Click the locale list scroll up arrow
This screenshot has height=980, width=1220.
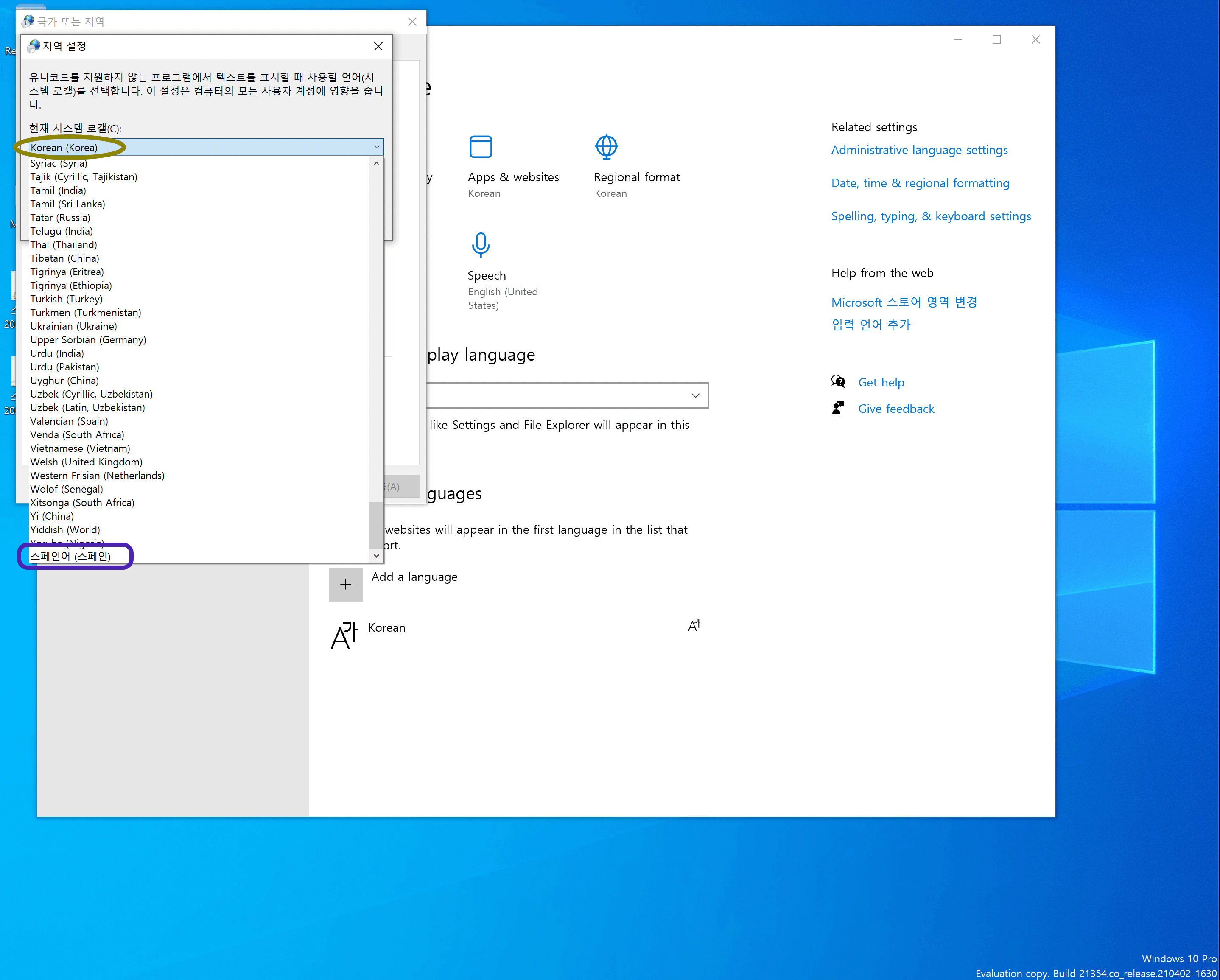point(376,163)
